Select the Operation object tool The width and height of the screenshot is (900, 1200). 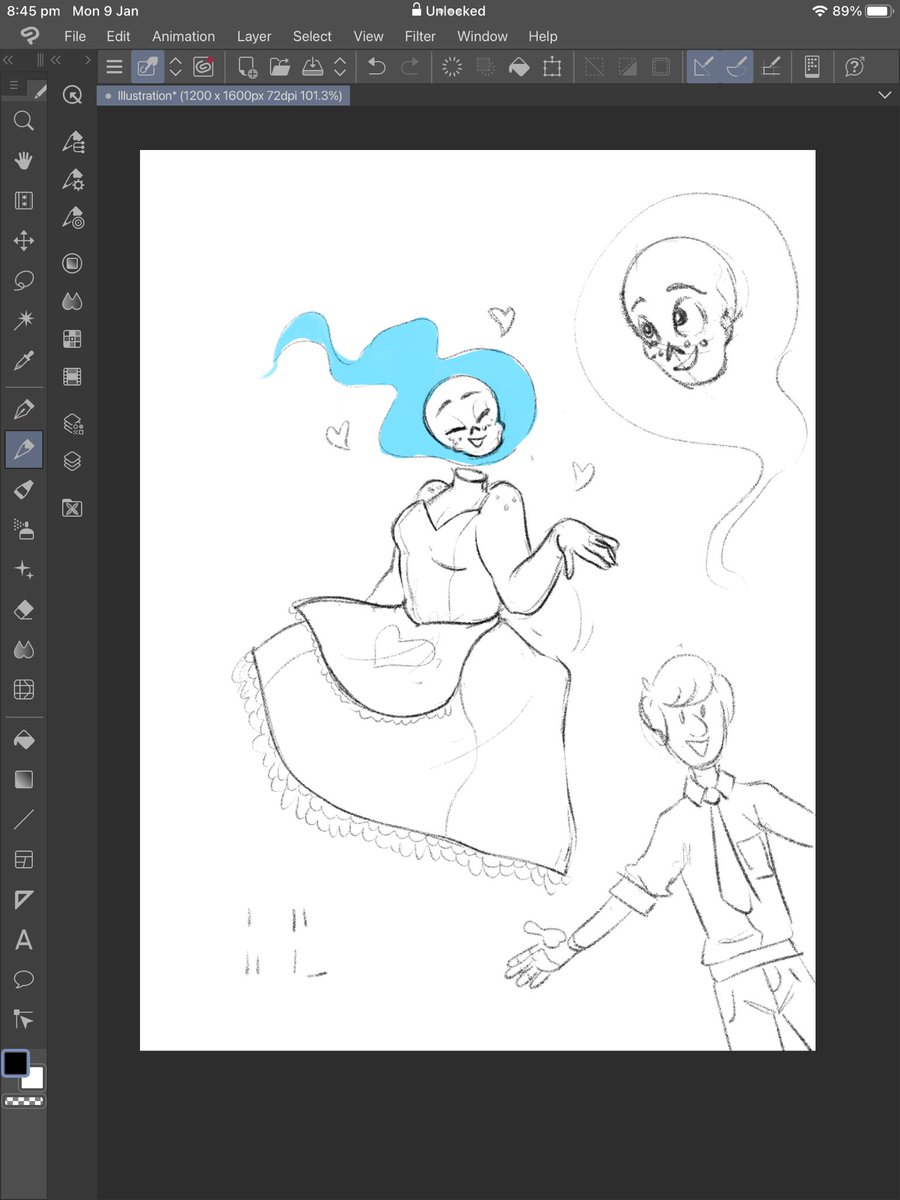click(x=24, y=201)
